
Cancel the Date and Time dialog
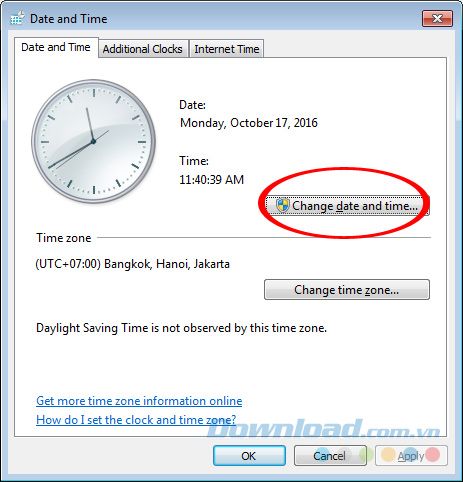[330, 456]
